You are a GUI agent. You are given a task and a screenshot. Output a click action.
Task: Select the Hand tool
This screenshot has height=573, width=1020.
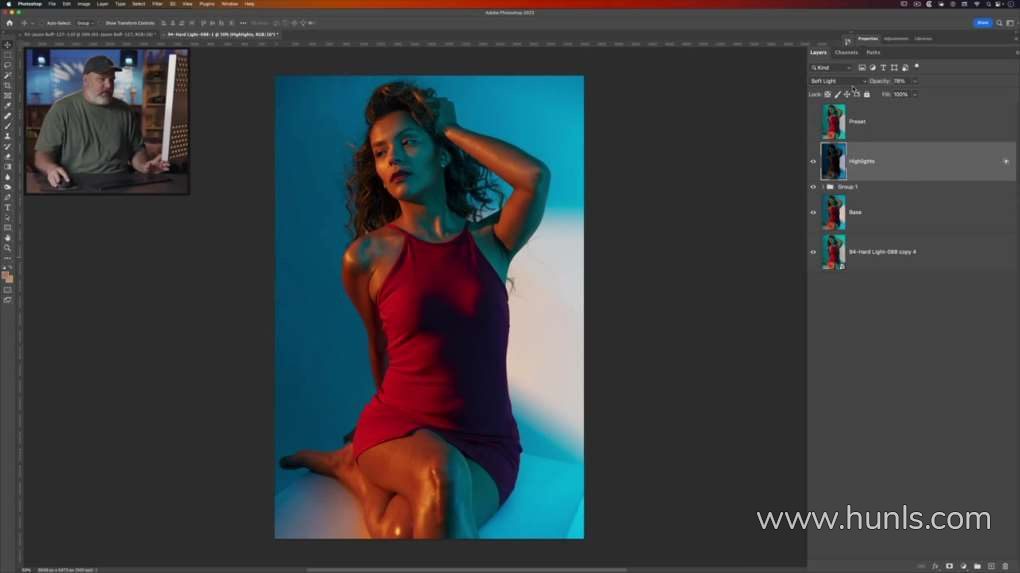7,238
